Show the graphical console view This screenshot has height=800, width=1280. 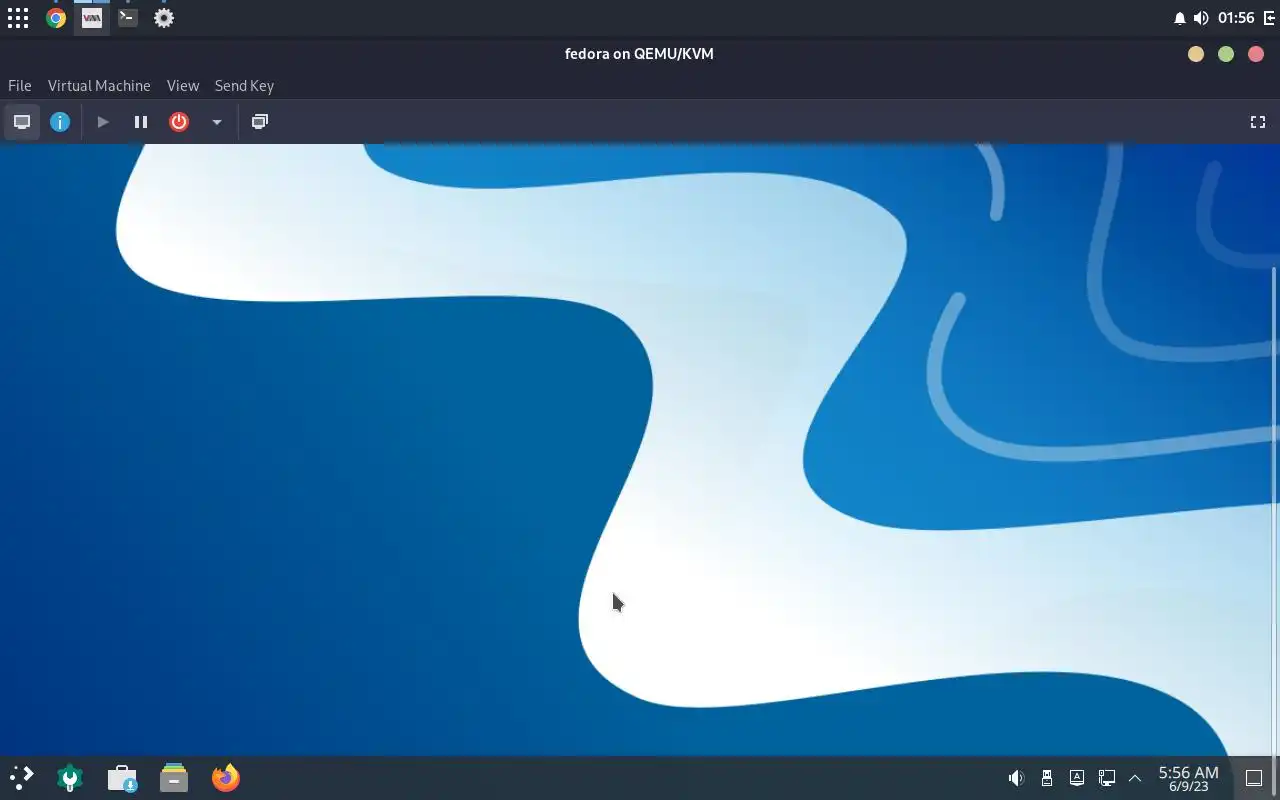coord(22,122)
